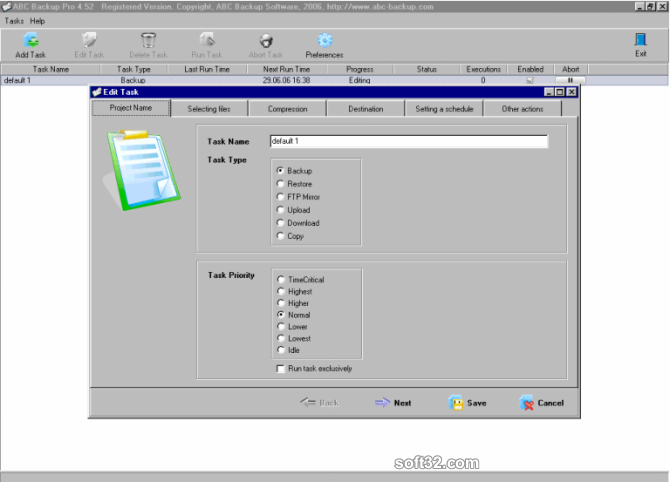Click the Abort column header
The height and width of the screenshot is (482, 670).
[x=571, y=69]
